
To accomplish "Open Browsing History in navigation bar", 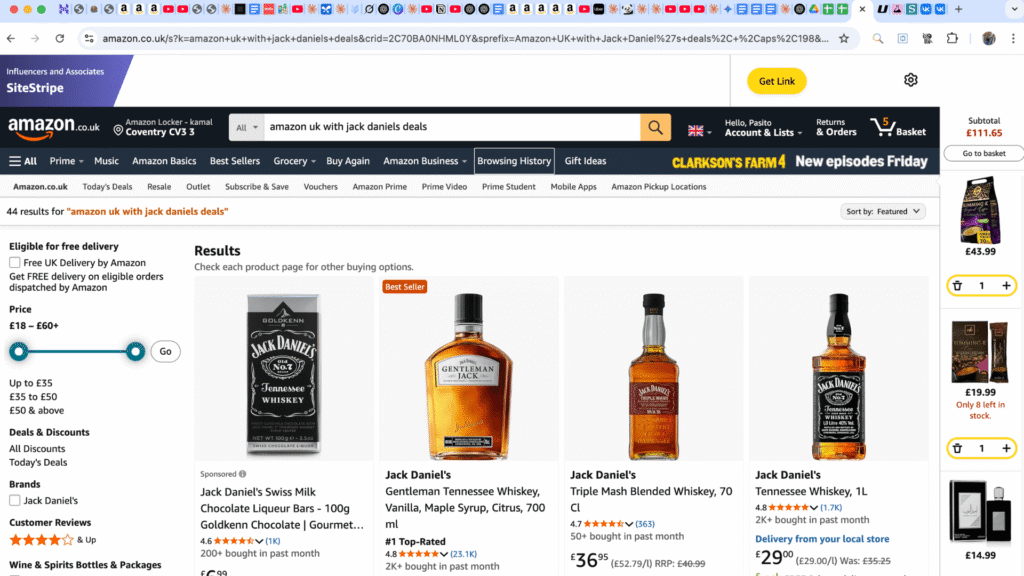I will (x=514, y=161).
